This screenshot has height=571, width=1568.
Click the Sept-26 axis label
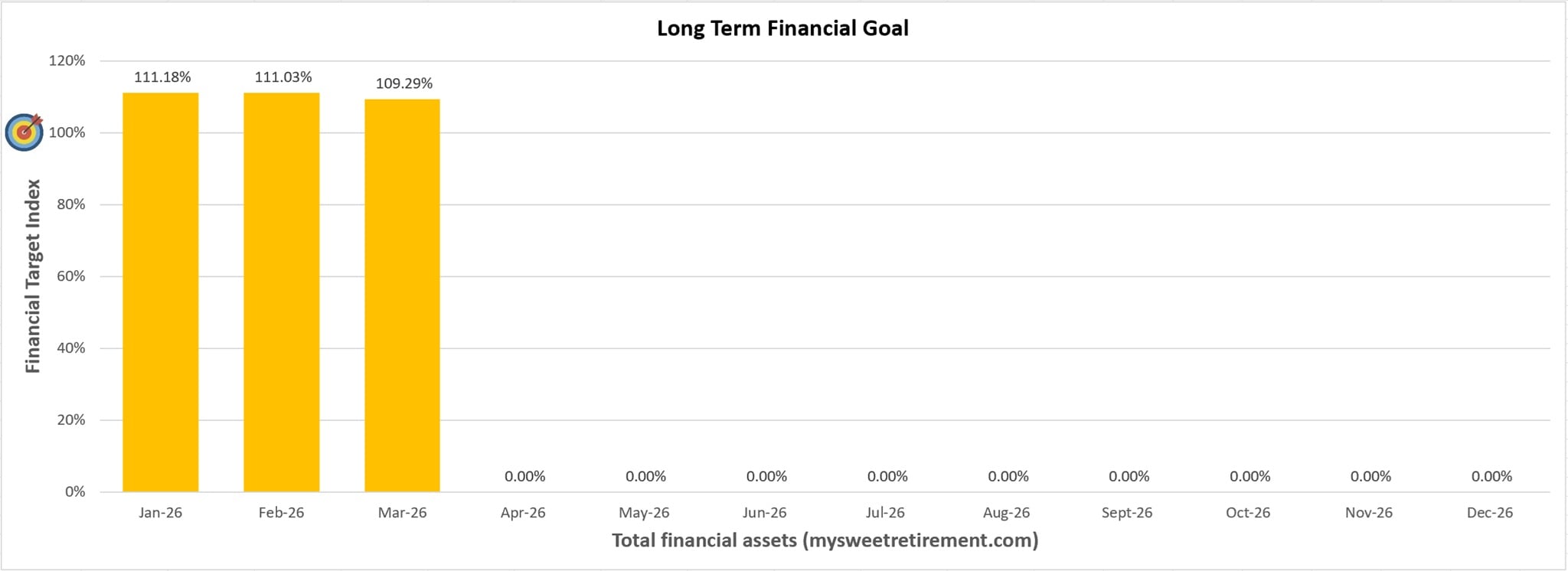1127,513
